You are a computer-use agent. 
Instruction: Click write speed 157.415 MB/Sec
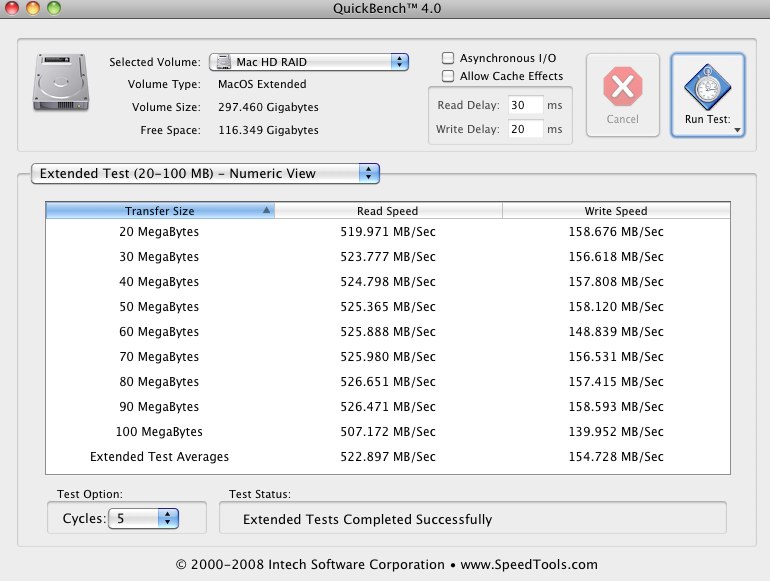[x=616, y=382]
